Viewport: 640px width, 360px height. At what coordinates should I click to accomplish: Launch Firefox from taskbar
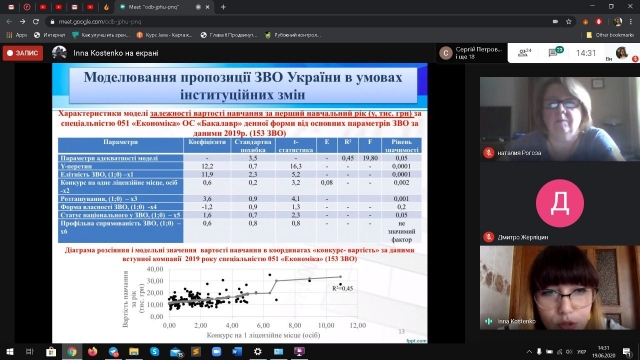click(x=93, y=351)
